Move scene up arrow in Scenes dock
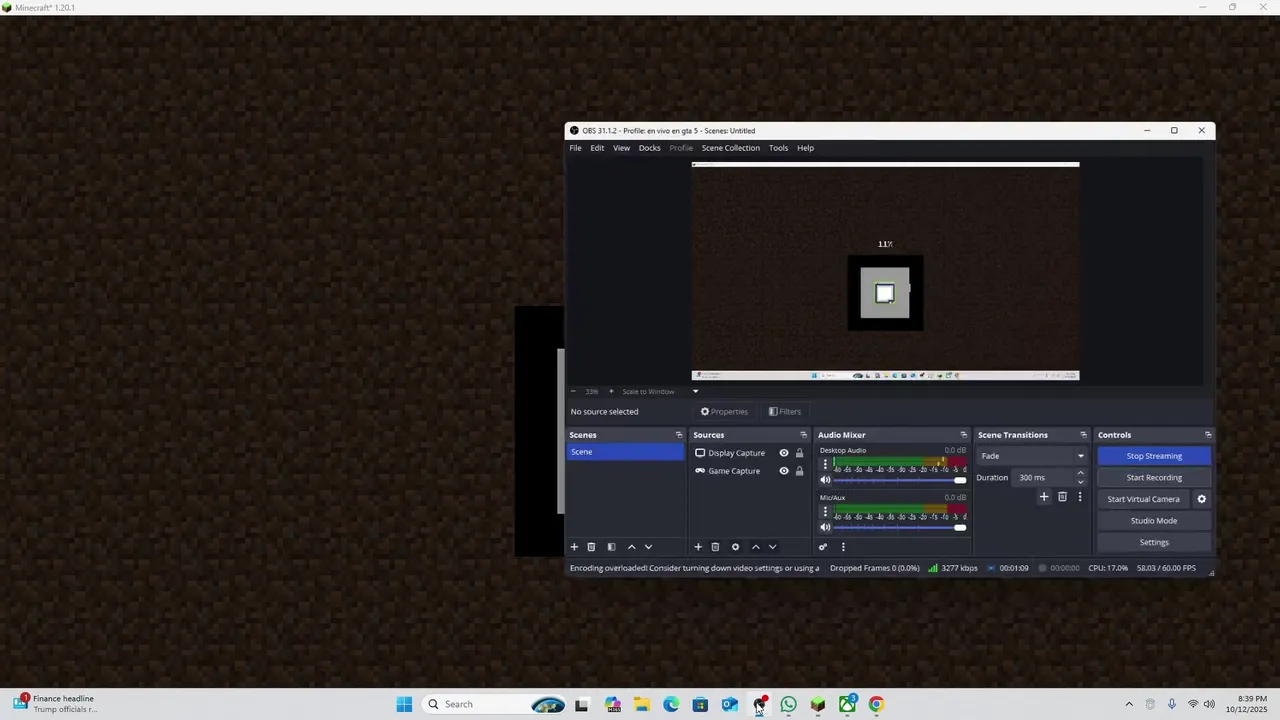 [x=631, y=547]
